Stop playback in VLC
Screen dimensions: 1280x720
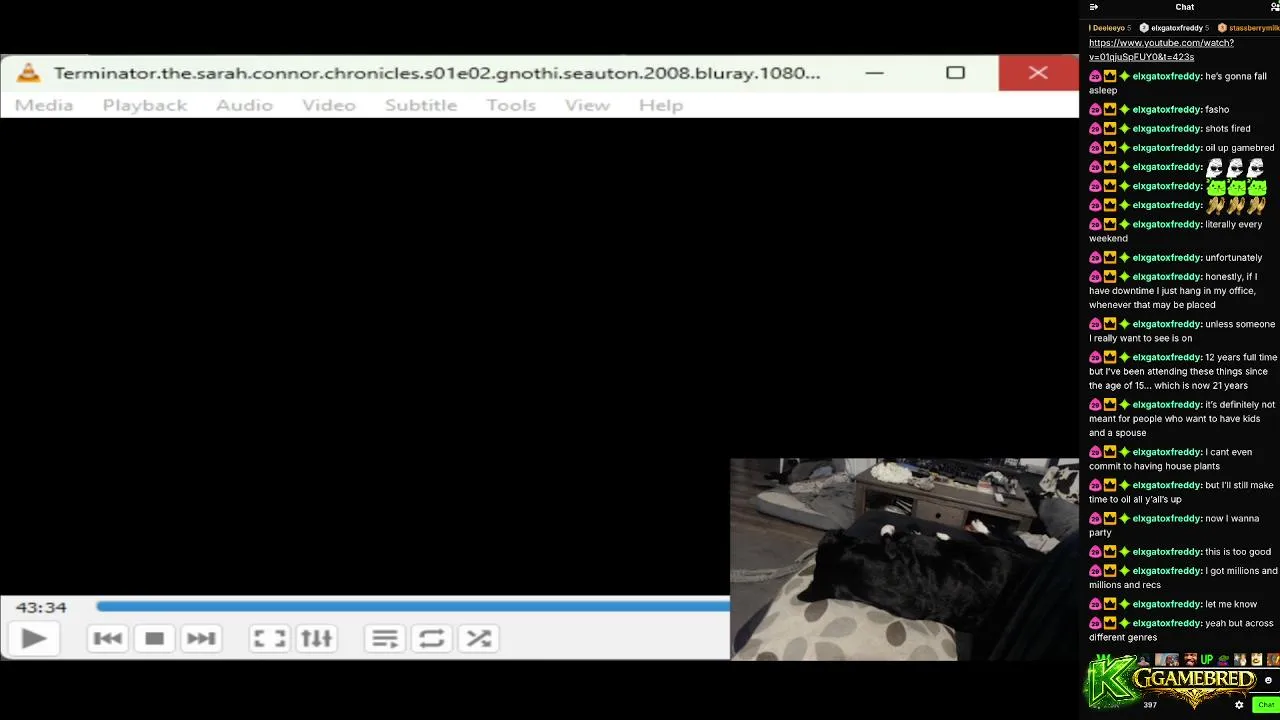154,639
